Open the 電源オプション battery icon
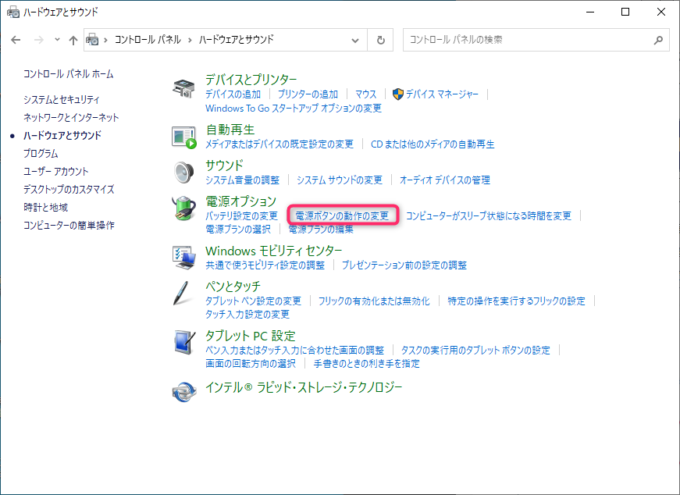680x495 pixels. [x=184, y=208]
